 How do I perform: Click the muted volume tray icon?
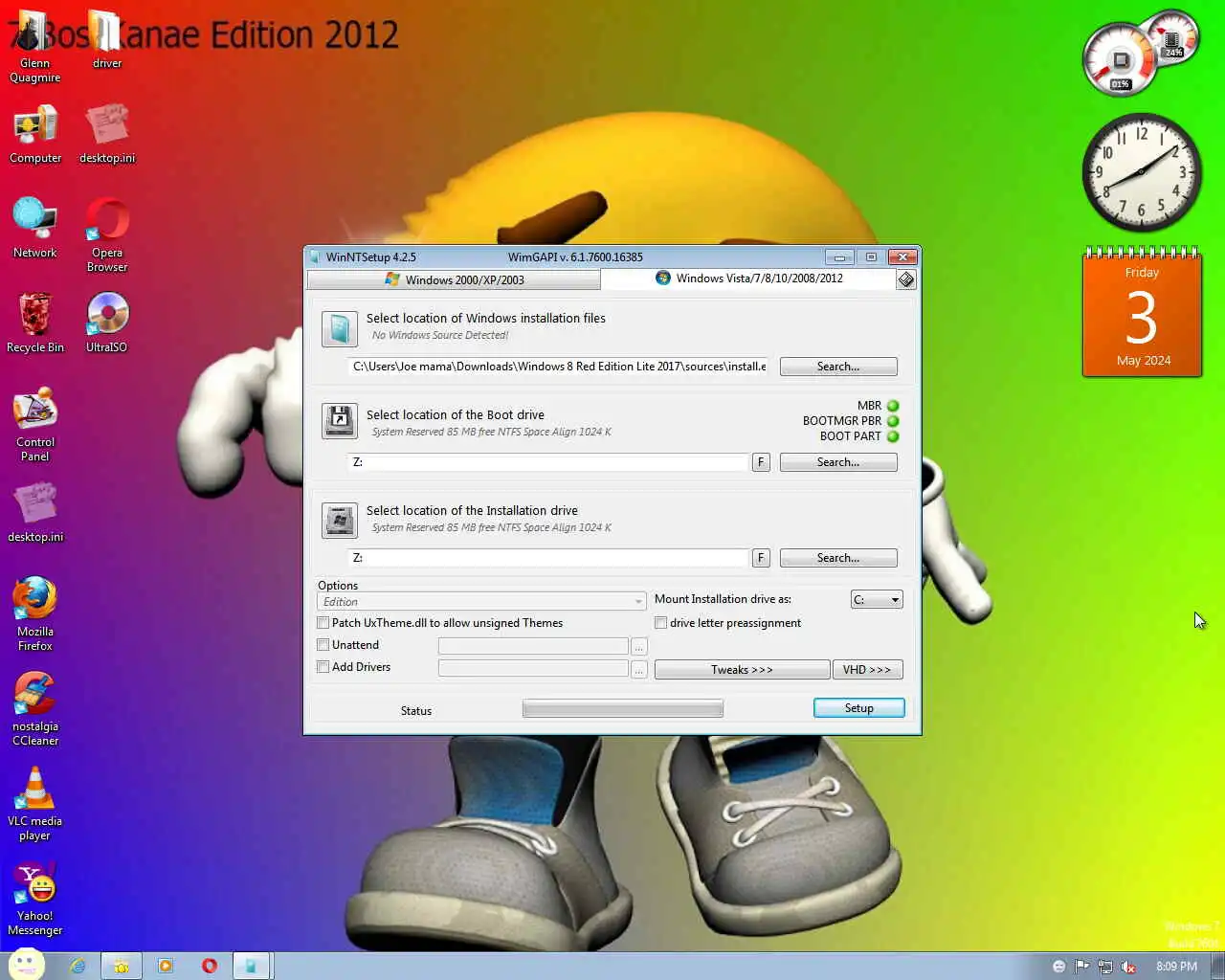click(x=1128, y=967)
